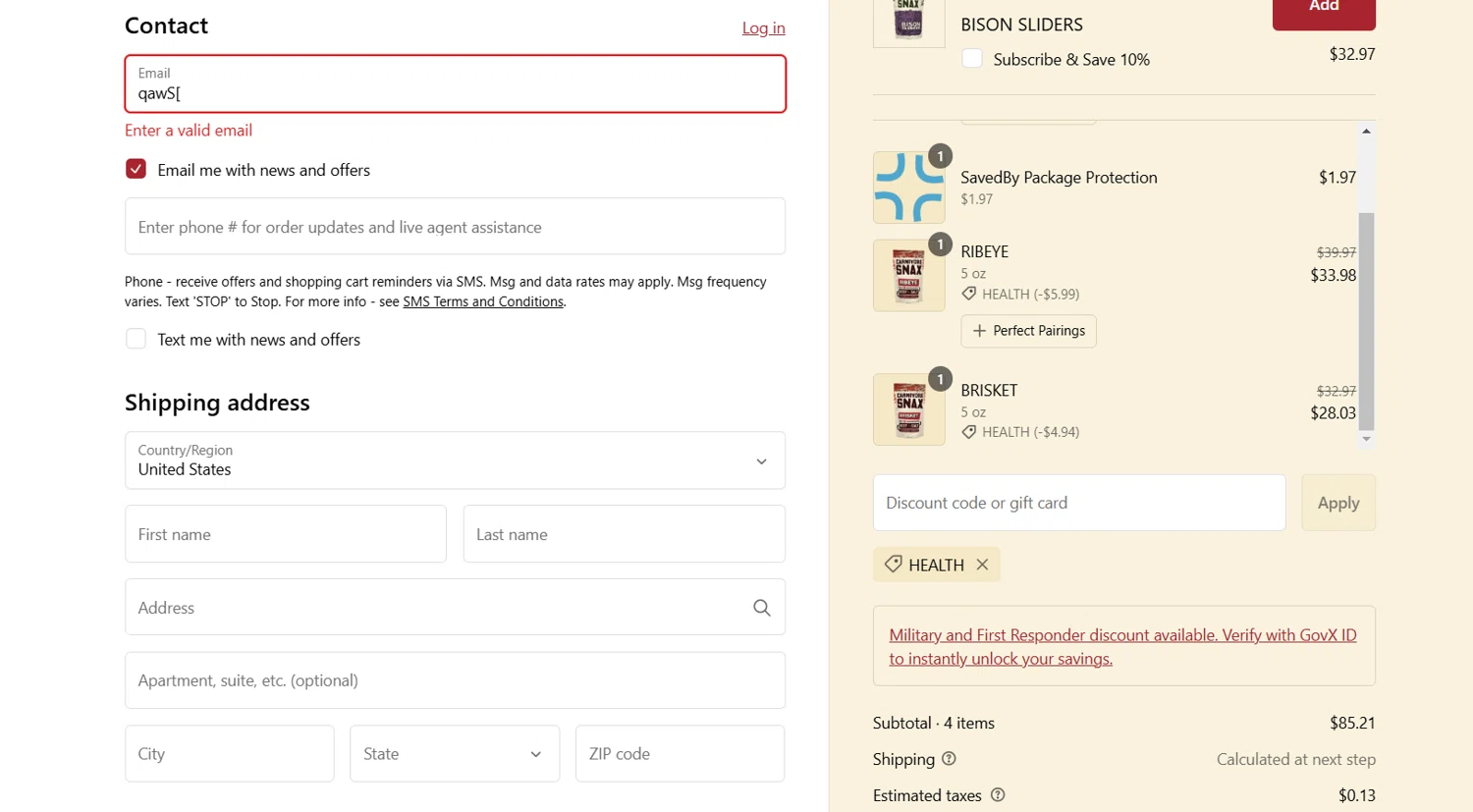Click the quantity badge on the RIBEYE thumbnail
This screenshot has height=812, width=1473.
(940, 244)
